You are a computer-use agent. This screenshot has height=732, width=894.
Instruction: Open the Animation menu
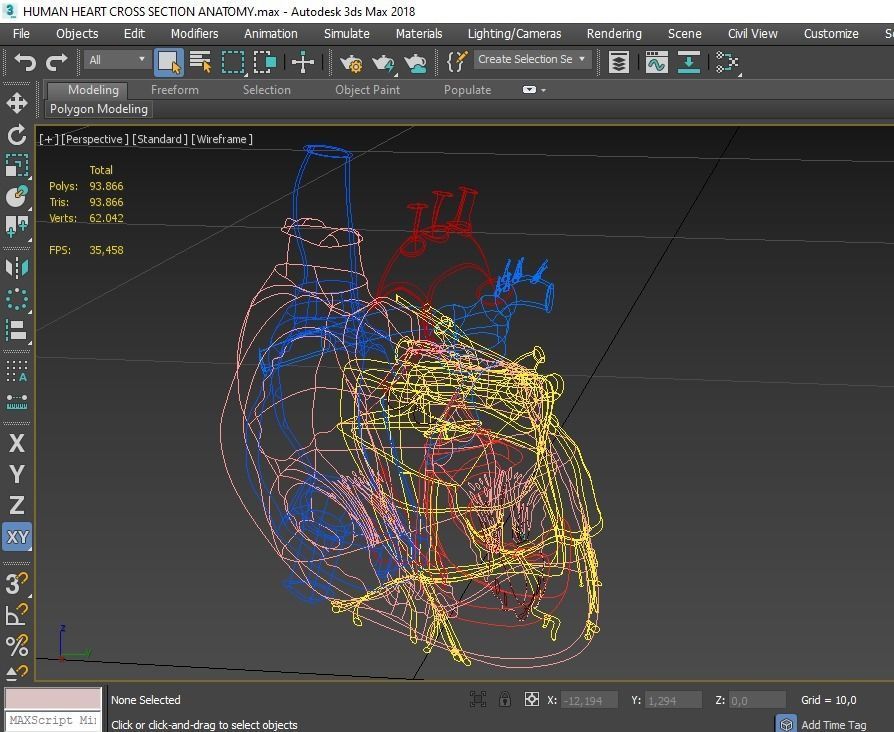click(271, 34)
